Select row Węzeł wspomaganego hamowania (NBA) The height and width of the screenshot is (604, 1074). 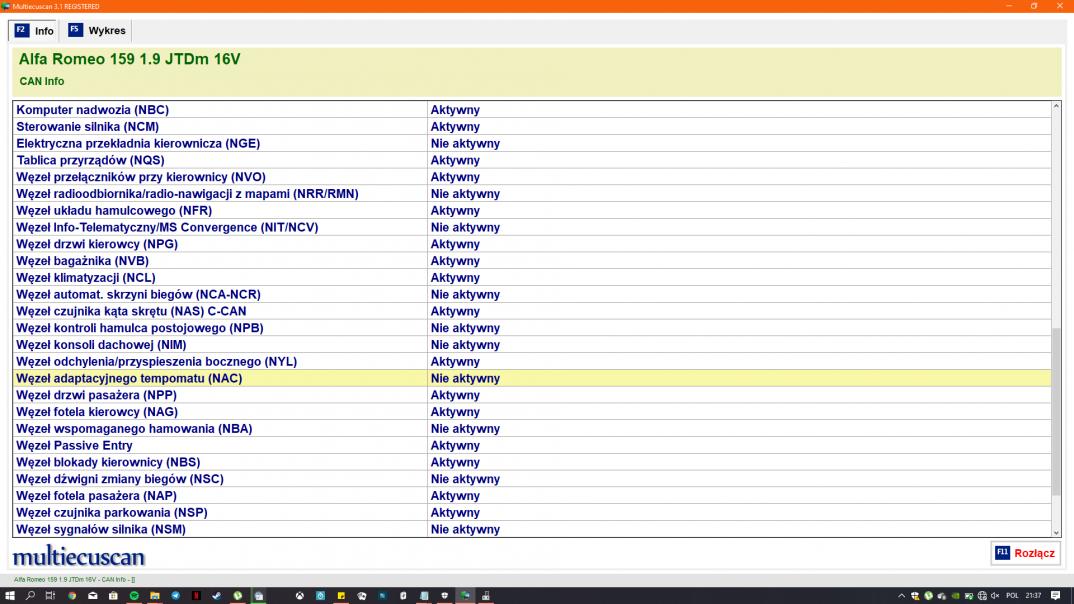(x=532, y=429)
